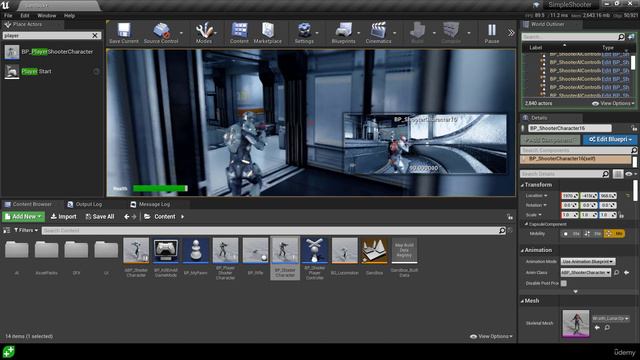Image resolution: width=640 pixels, height=360 pixels.
Task: Open the Marketplace from the toolbar
Action: (x=268, y=33)
